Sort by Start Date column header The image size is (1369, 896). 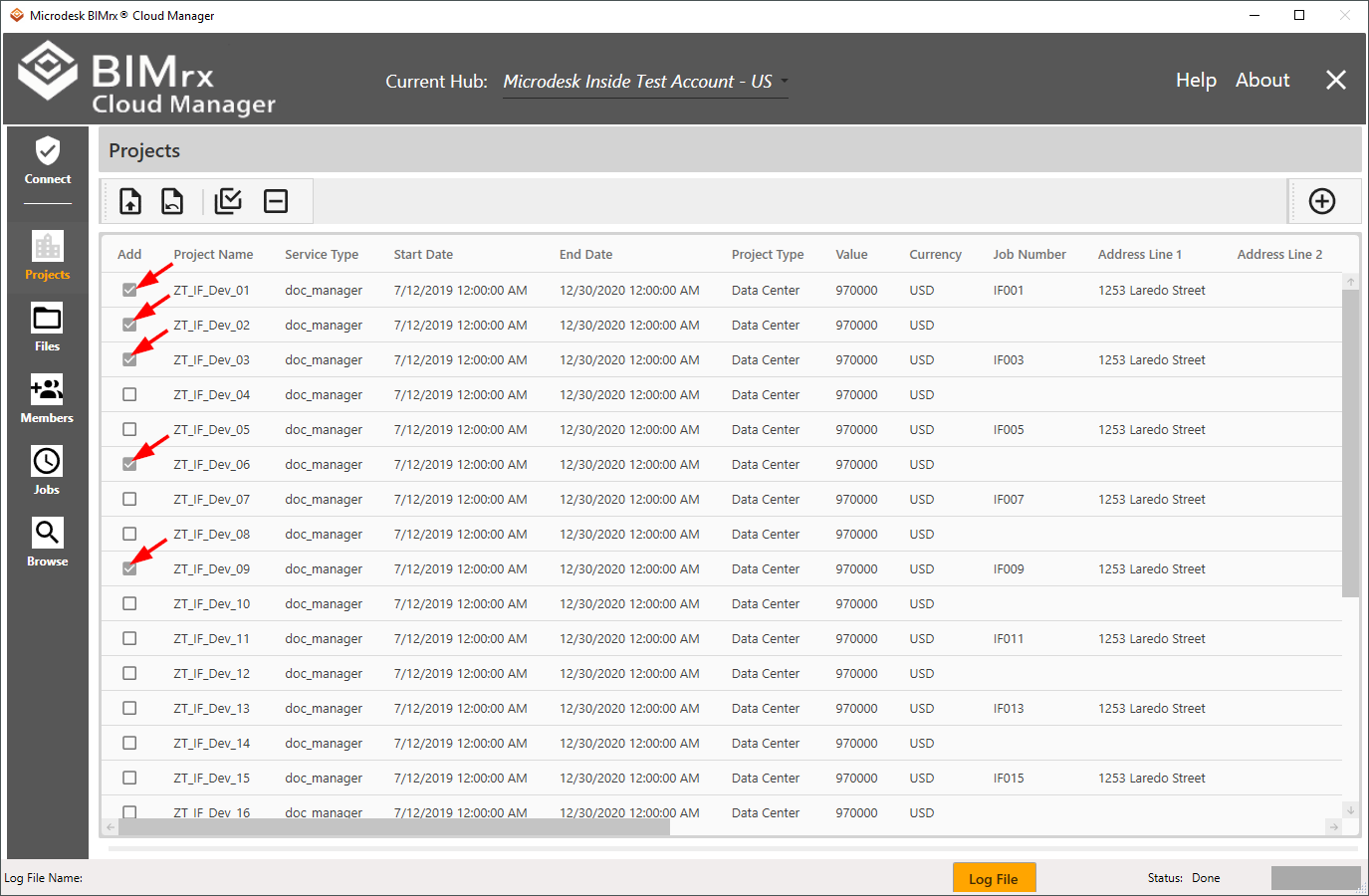tap(423, 254)
